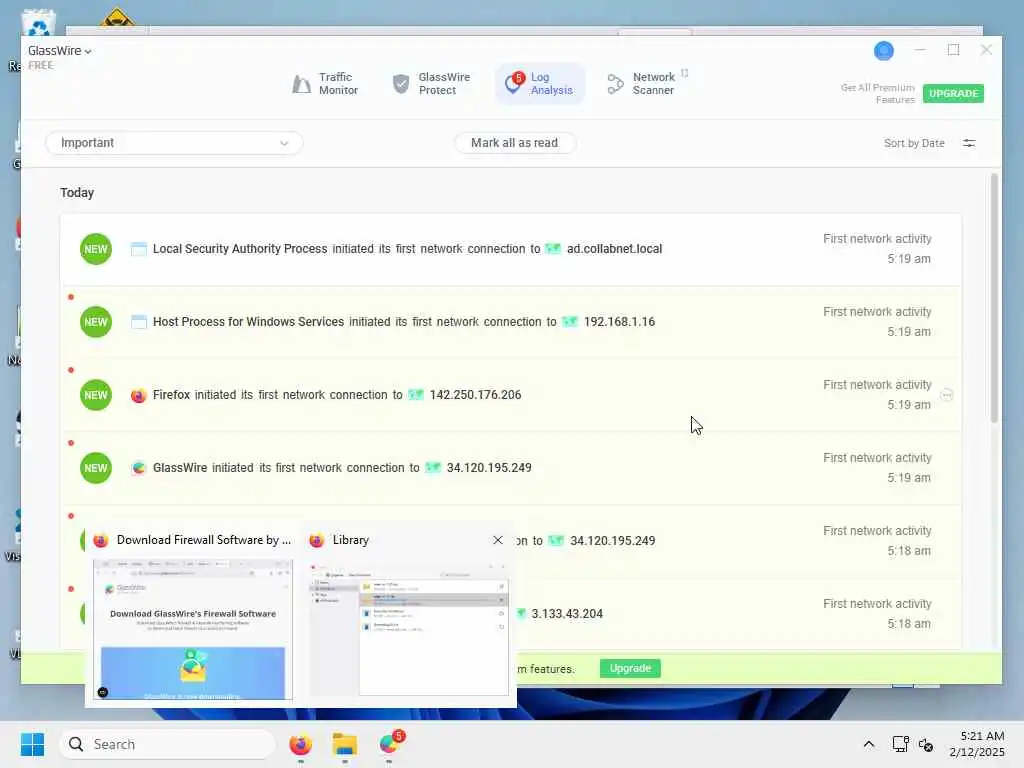Open Download Firefox Software window thumbnail
This screenshot has height=768, width=1024.
(x=193, y=630)
